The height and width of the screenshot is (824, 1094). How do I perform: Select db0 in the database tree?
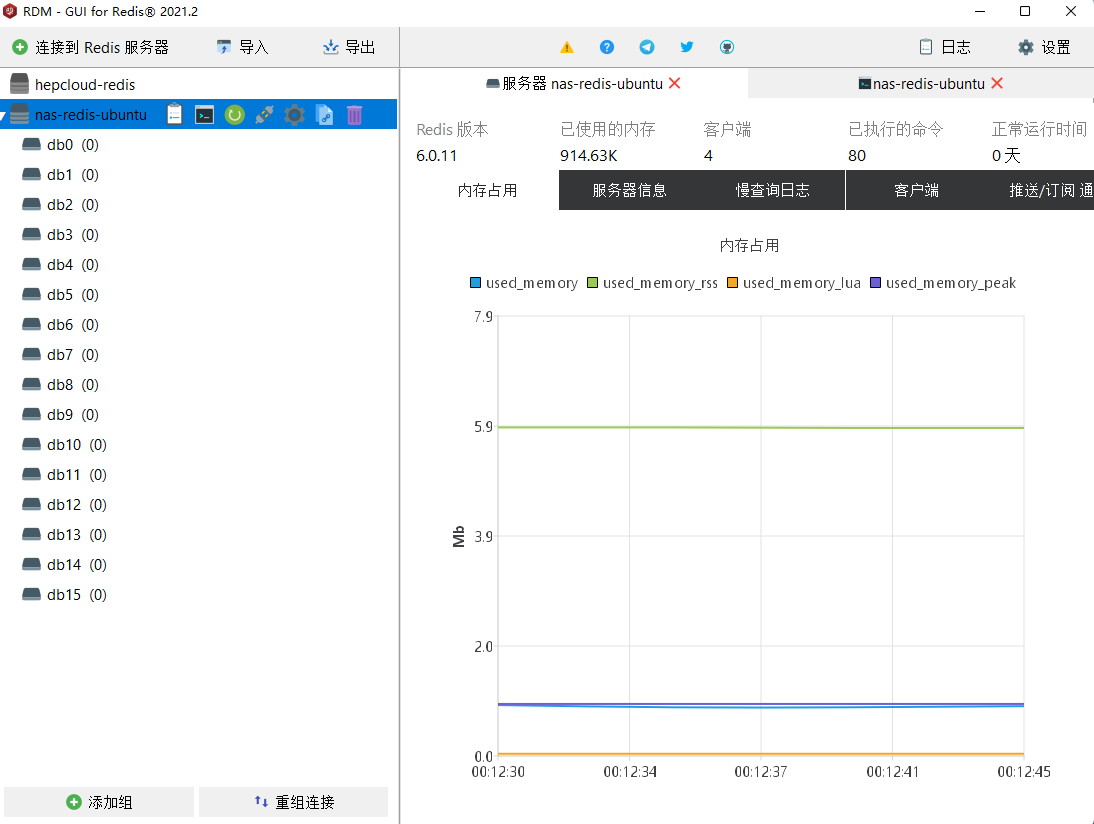coord(60,145)
